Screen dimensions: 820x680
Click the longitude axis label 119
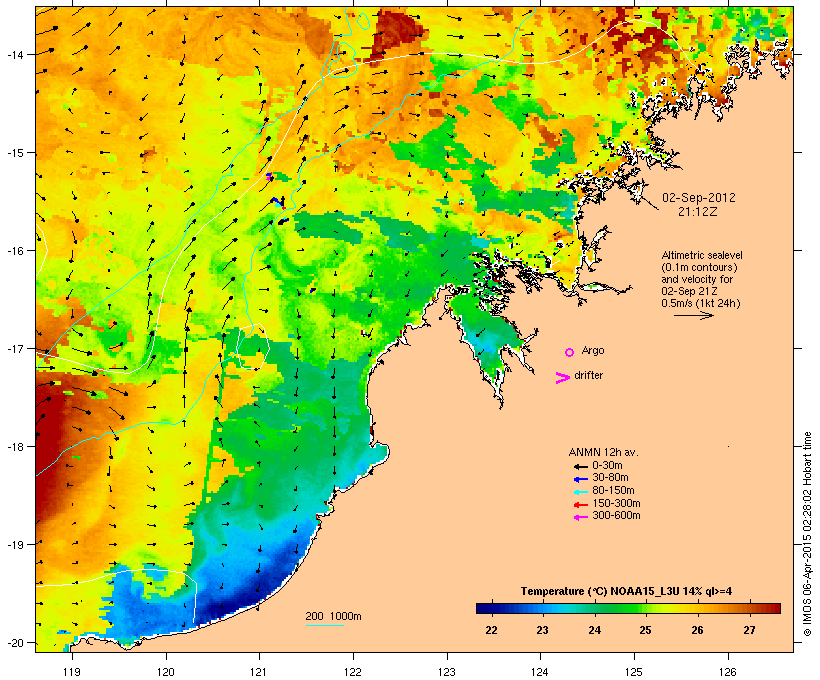[x=72, y=672]
